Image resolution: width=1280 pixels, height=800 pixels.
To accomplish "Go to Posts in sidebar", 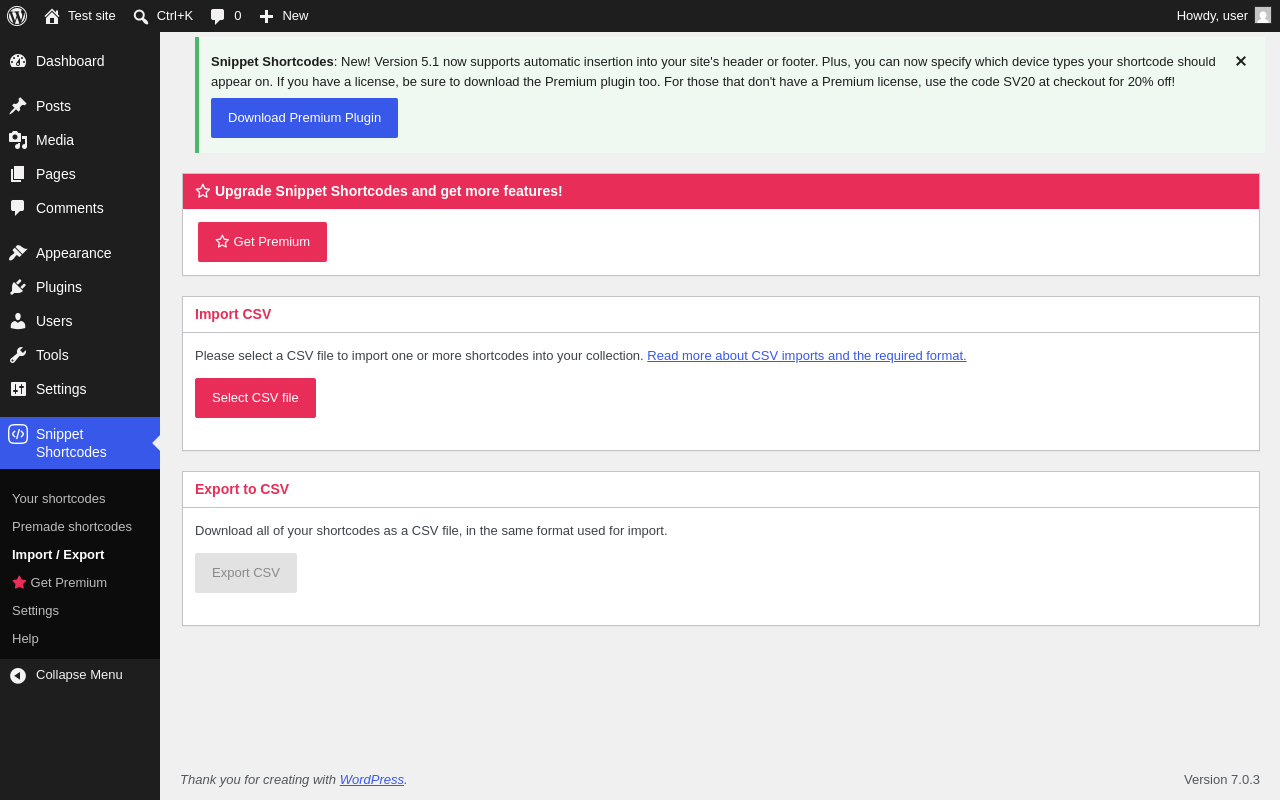I will 80,106.
